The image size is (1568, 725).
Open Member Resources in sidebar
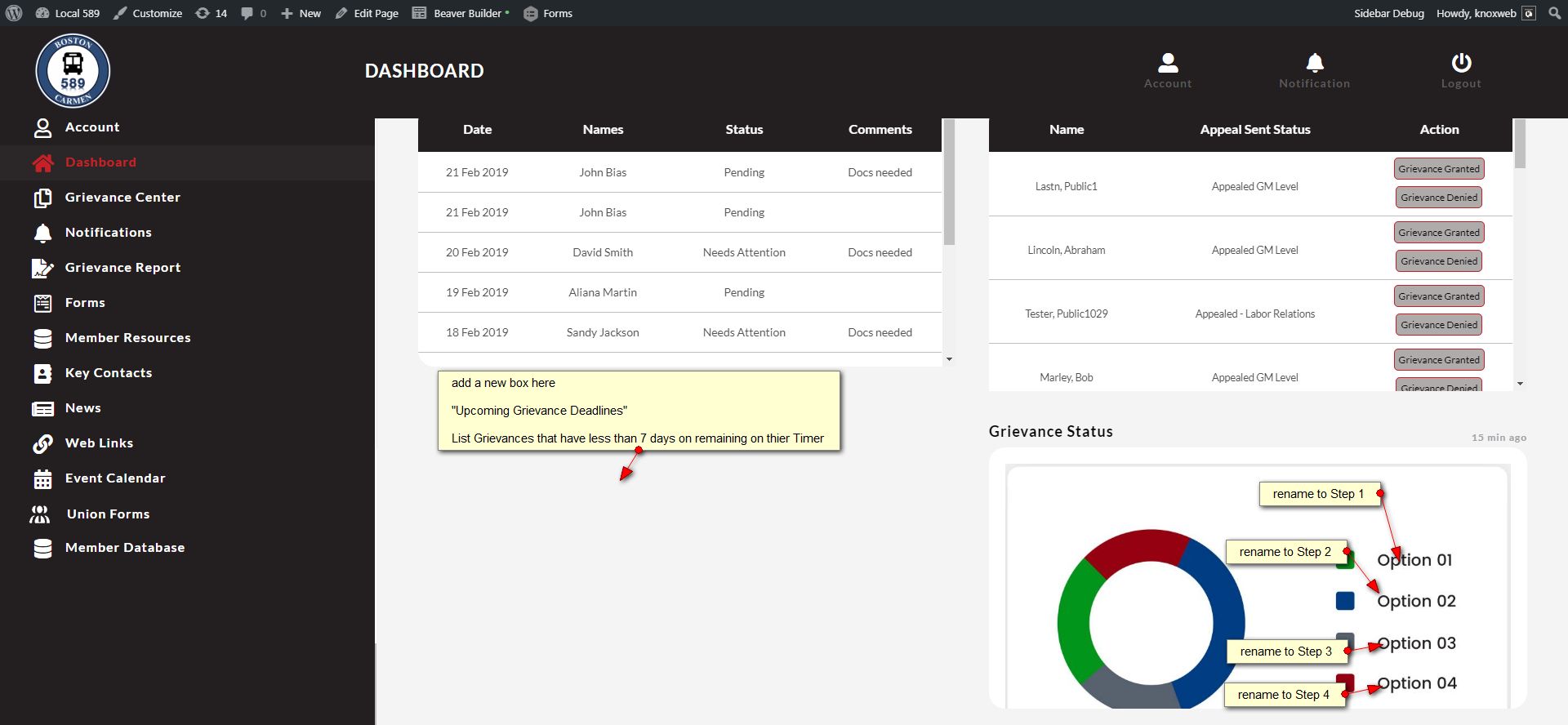click(x=127, y=338)
